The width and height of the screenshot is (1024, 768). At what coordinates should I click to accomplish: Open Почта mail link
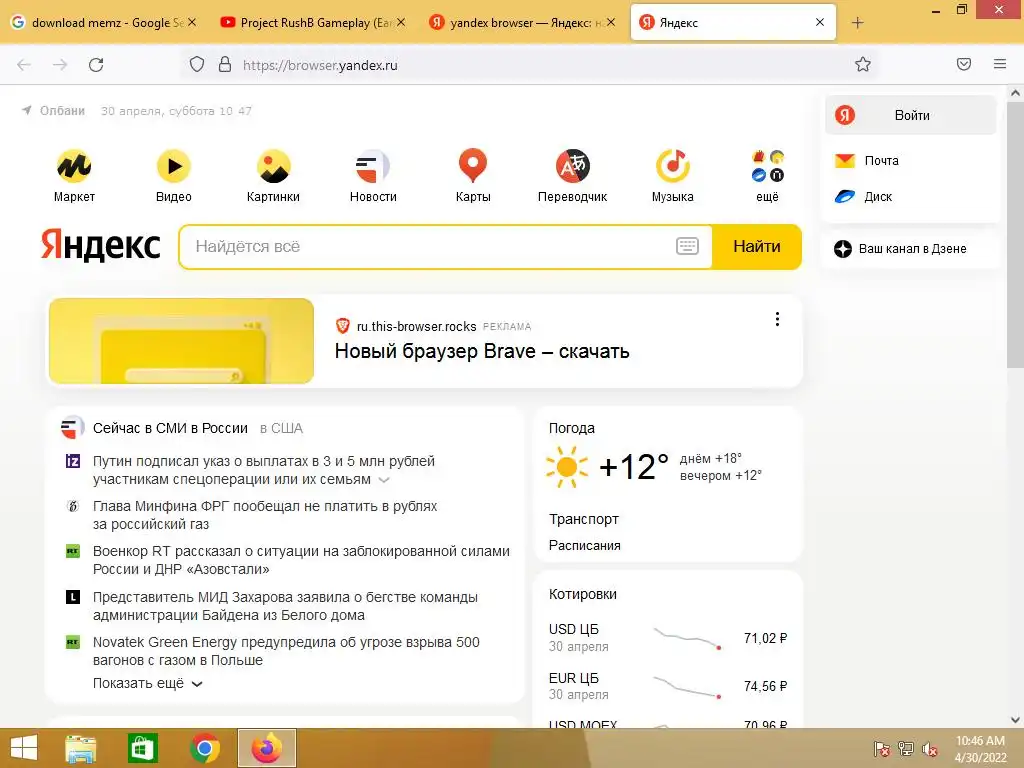pos(867,161)
